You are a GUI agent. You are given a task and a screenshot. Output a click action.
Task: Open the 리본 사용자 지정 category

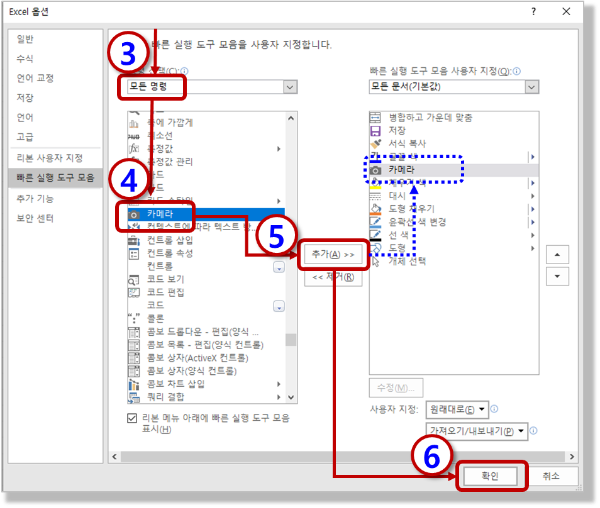click(49, 158)
